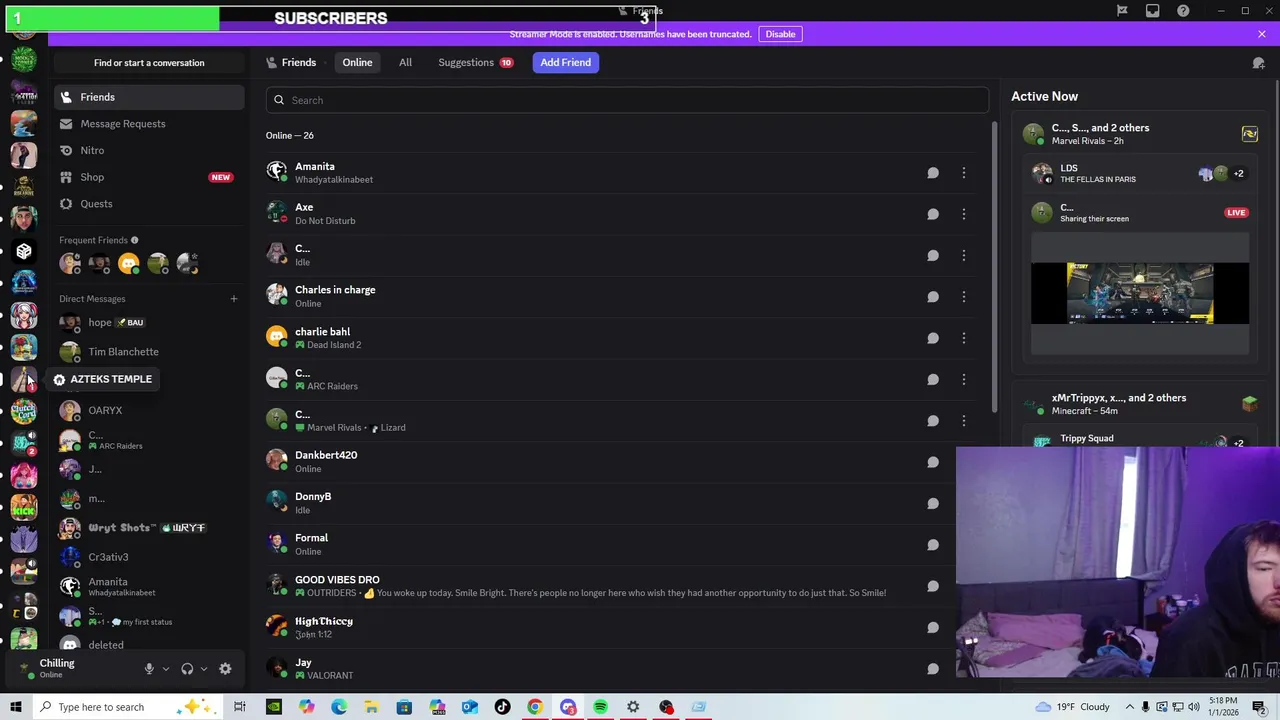This screenshot has width=1280, height=720.
Task: Disable Streamer Mode via banner button
Action: tap(780, 34)
